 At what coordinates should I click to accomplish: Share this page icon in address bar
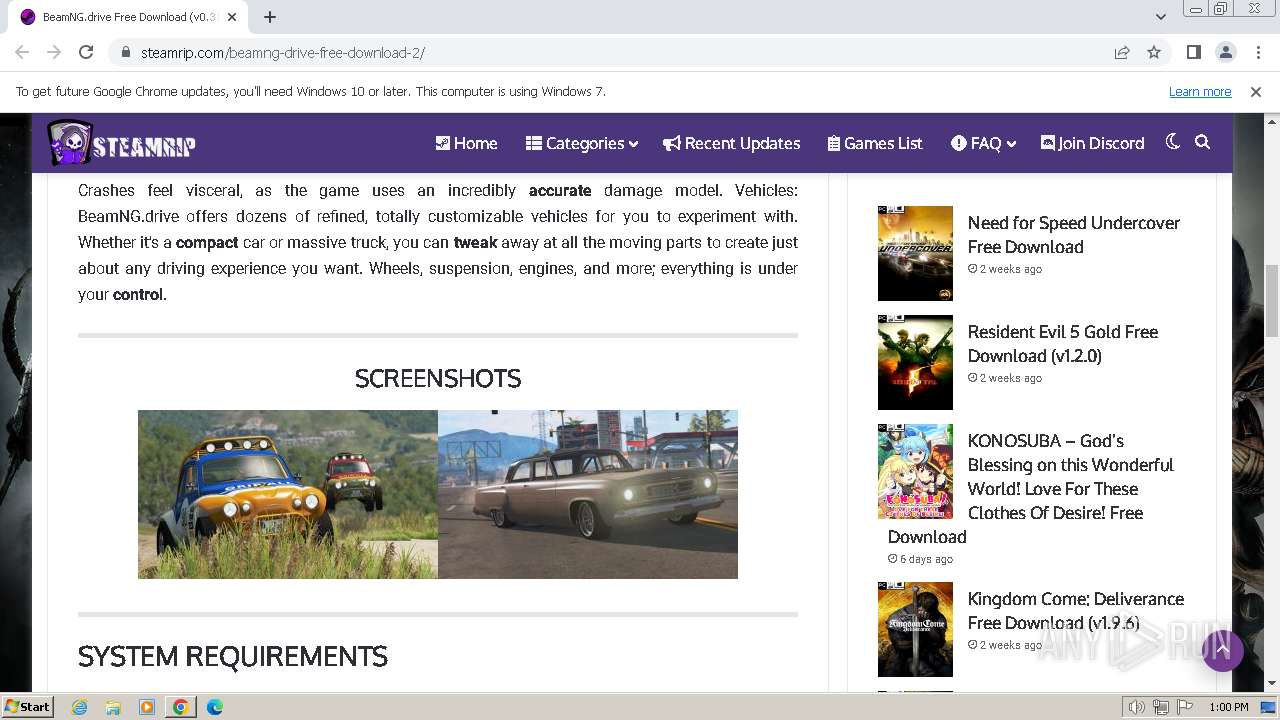coord(1122,52)
